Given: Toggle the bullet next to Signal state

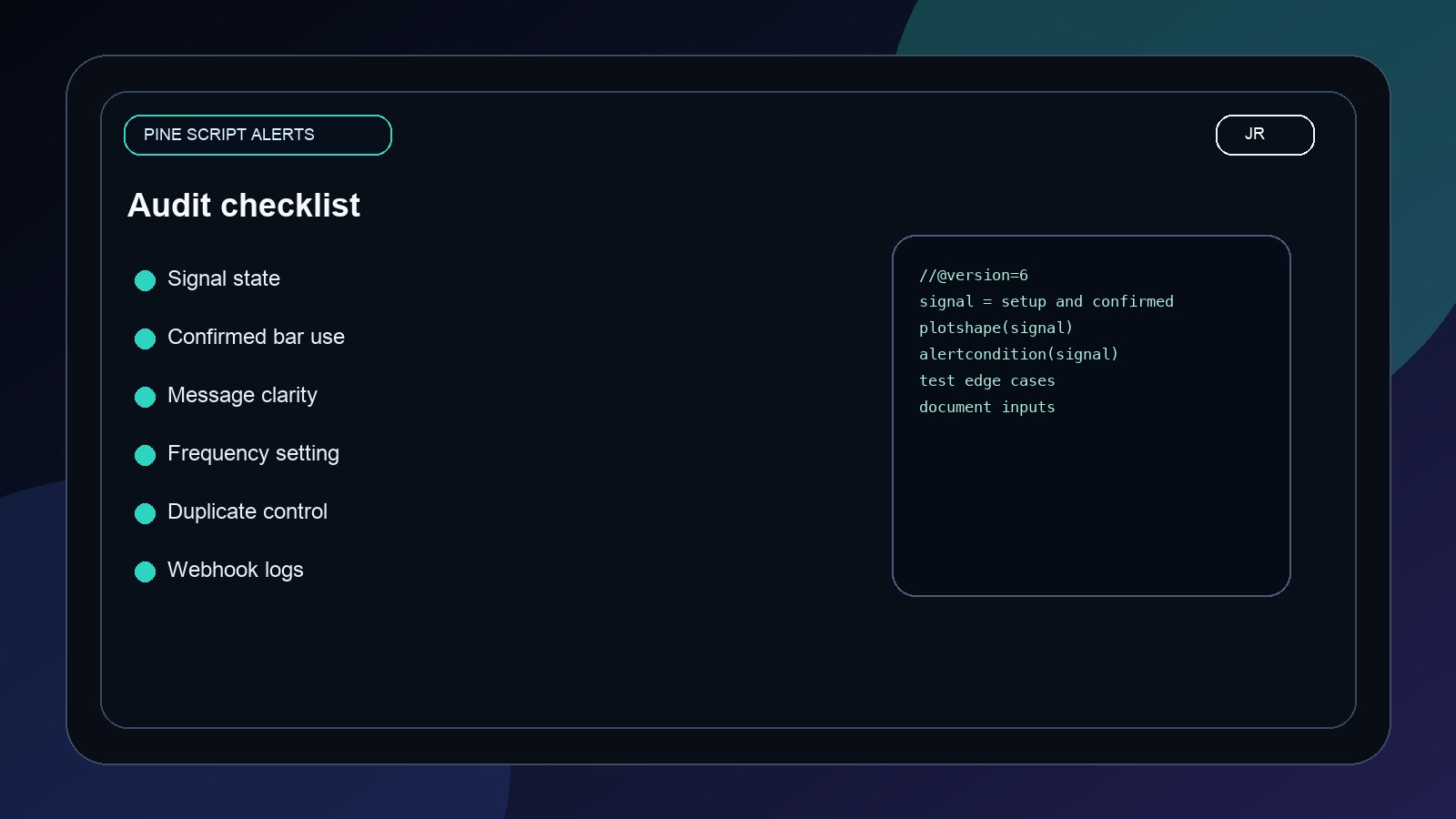Looking at the screenshot, I should tap(145, 280).
